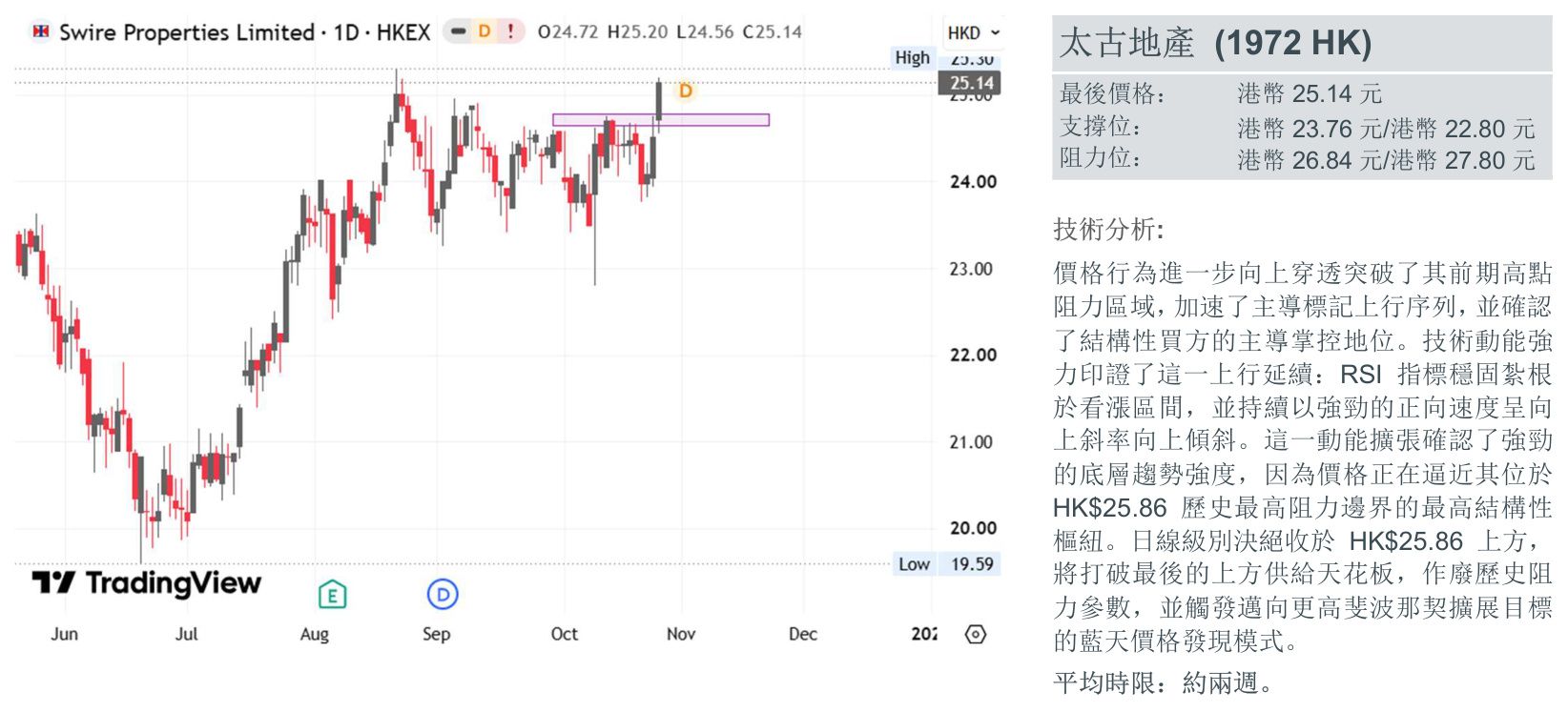Click the Jun label on time axis
Screen dimensions: 1568x712
64,634
